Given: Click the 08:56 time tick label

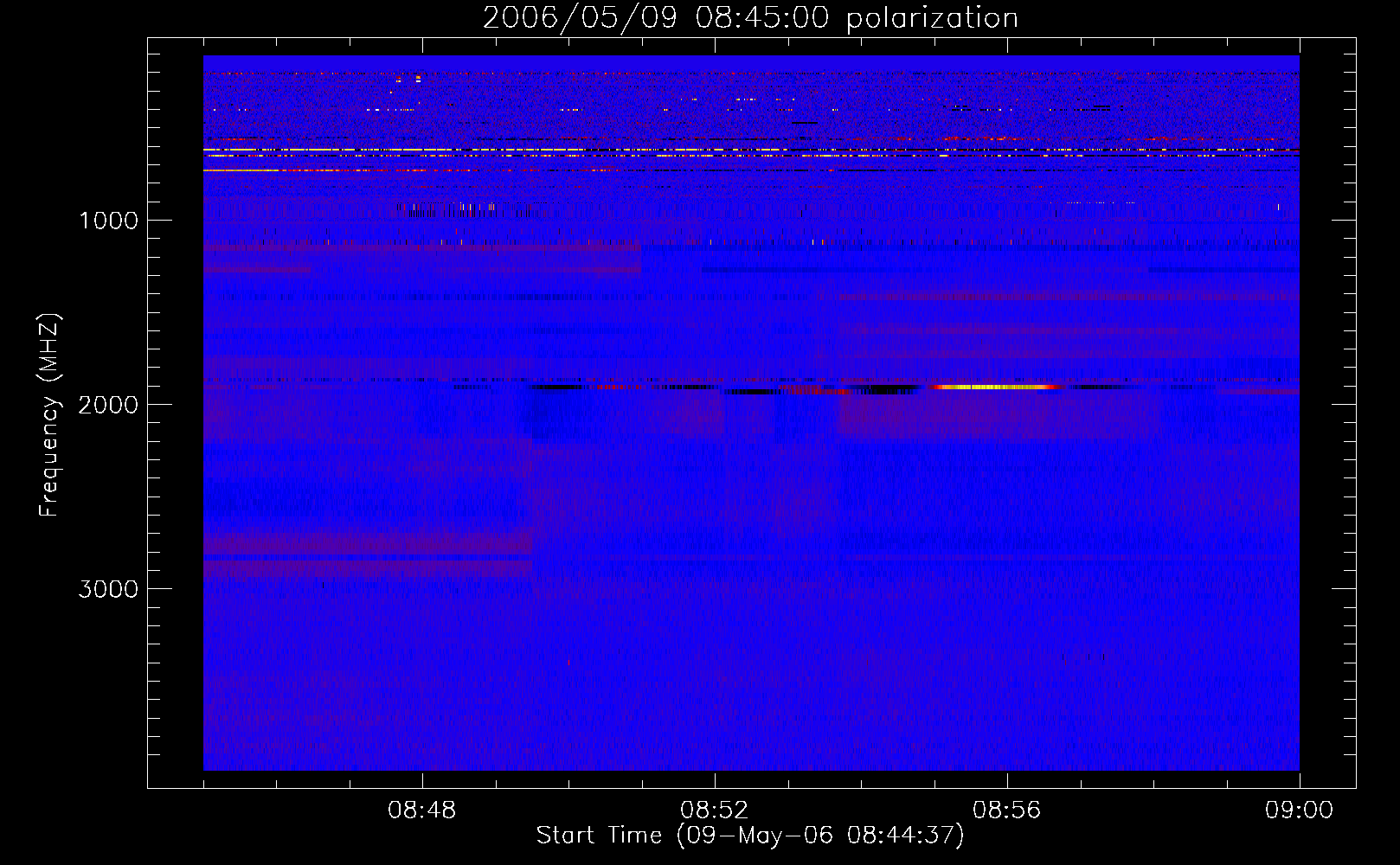Looking at the screenshot, I should point(1007,811).
